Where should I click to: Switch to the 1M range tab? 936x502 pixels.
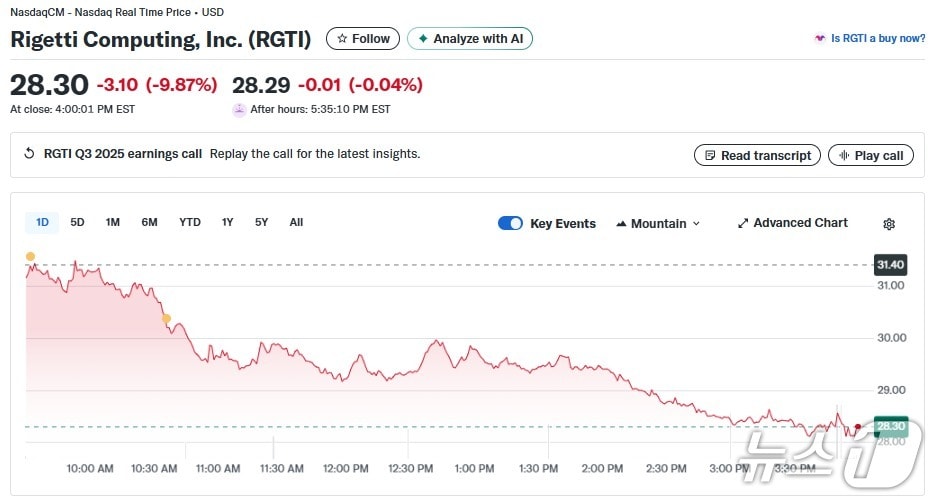click(113, 222)
